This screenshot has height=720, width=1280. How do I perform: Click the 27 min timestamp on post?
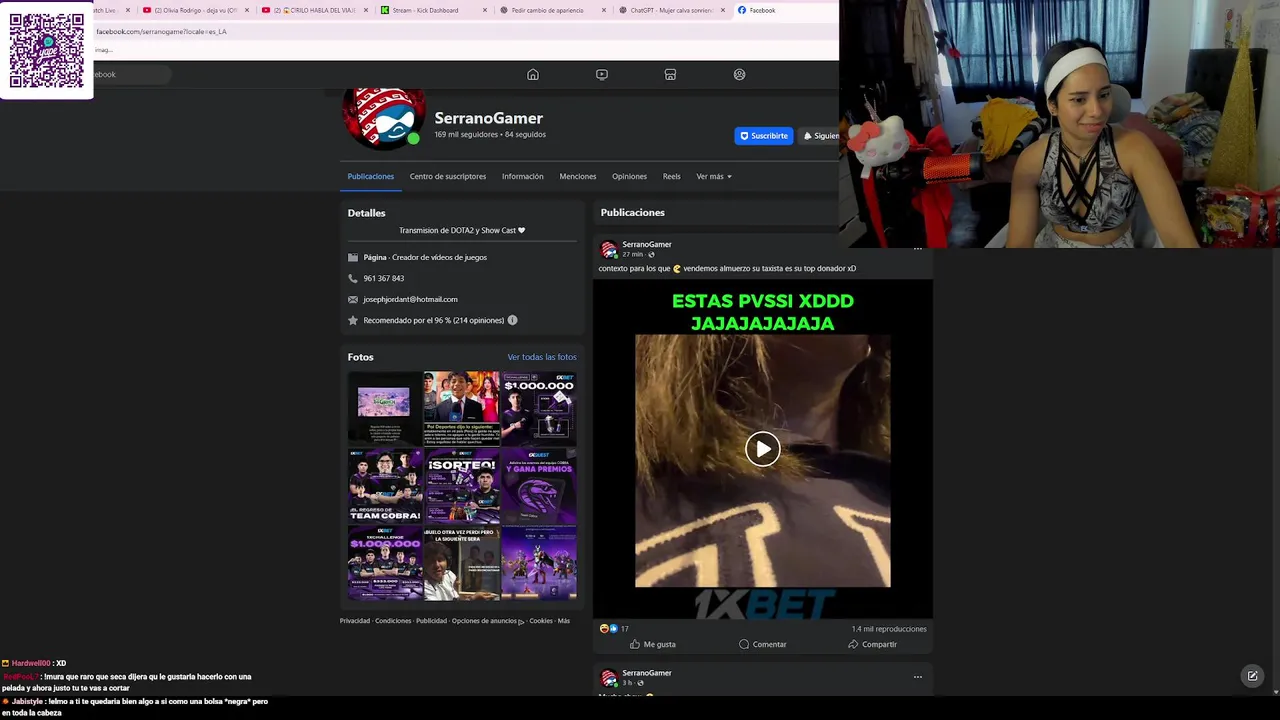[x=632, y=255]
